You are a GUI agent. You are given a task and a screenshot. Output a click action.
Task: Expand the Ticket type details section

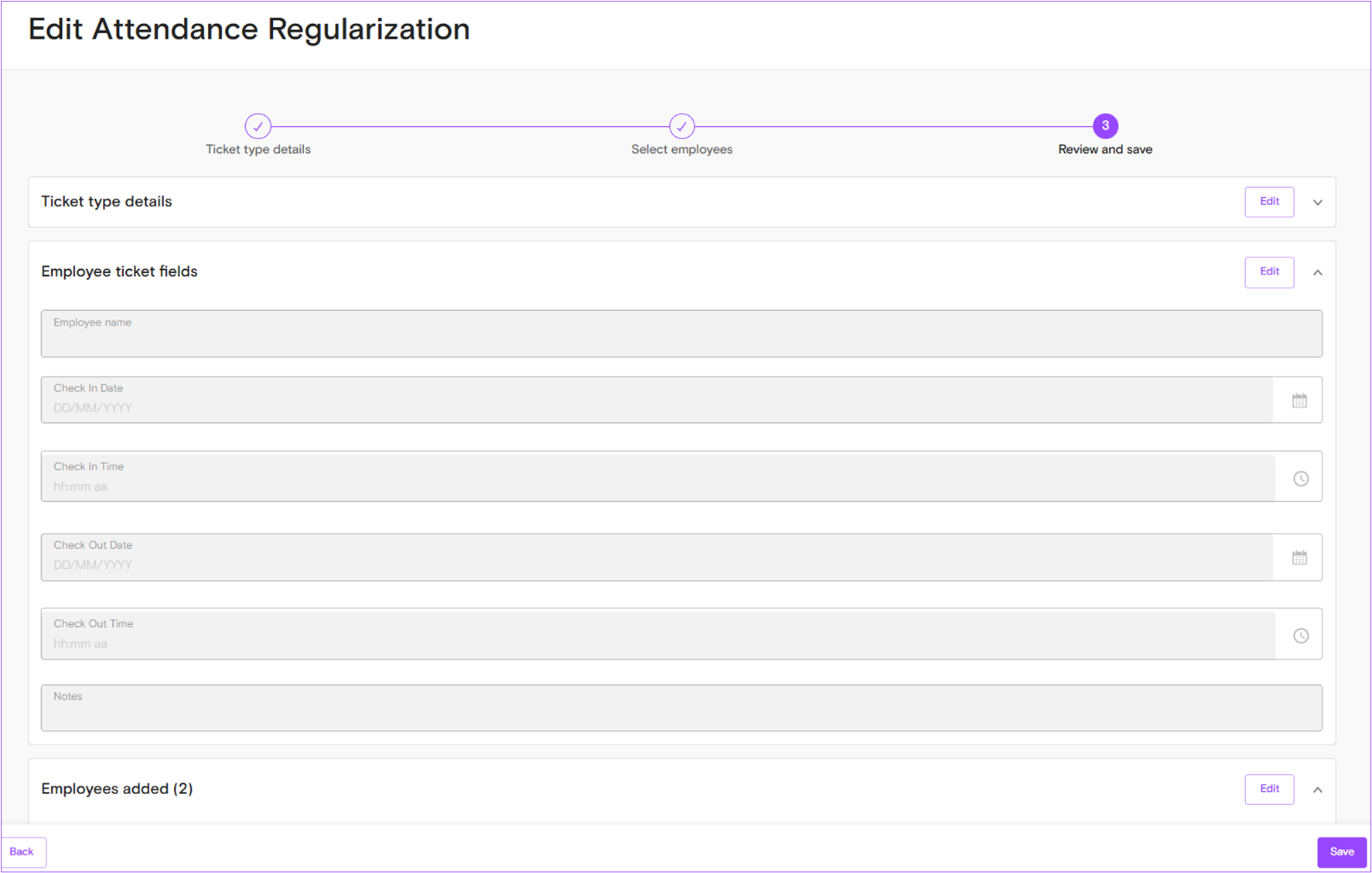click(x=1317, y=203)
